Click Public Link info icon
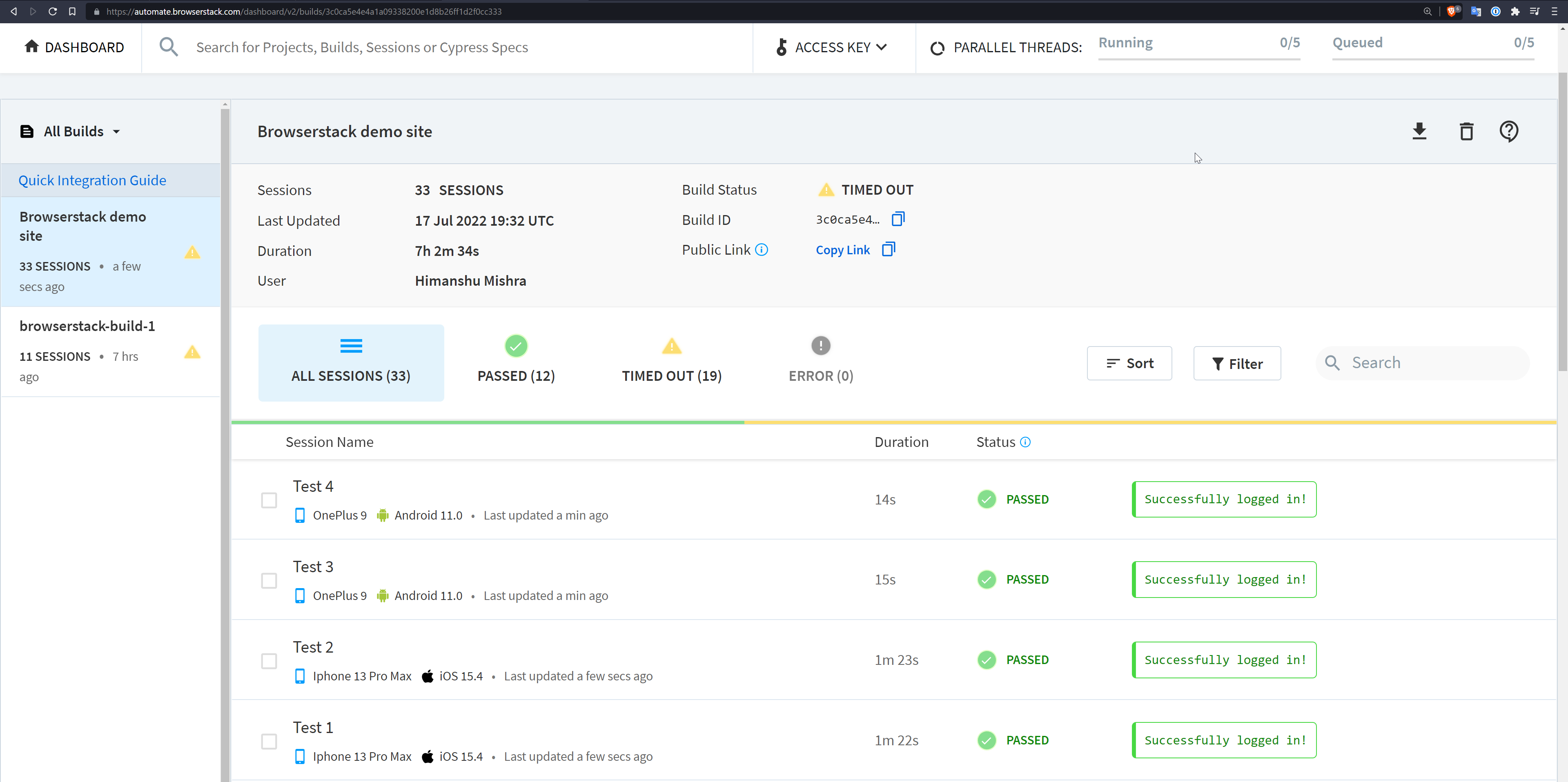This screenshot has width=1568, height=782. click(762, 249)
